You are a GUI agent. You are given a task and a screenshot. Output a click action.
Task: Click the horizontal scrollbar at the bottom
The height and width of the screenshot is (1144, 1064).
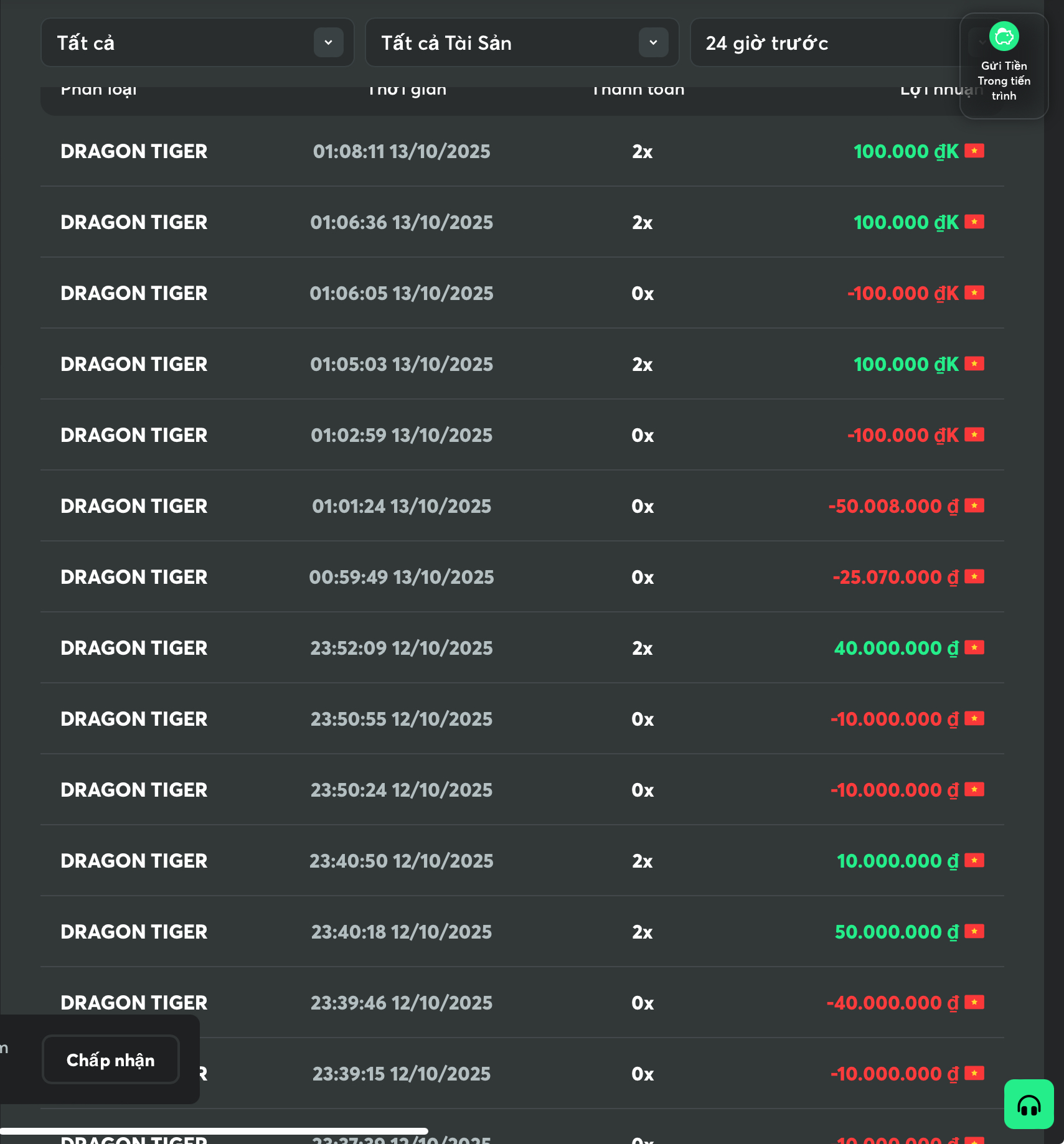click(x=214, y=1131)
